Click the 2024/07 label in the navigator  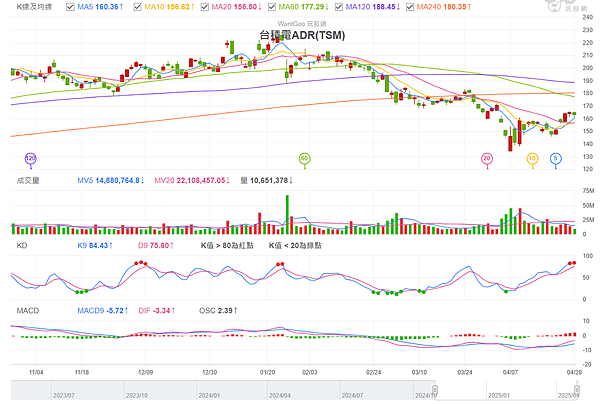point(352,395)
